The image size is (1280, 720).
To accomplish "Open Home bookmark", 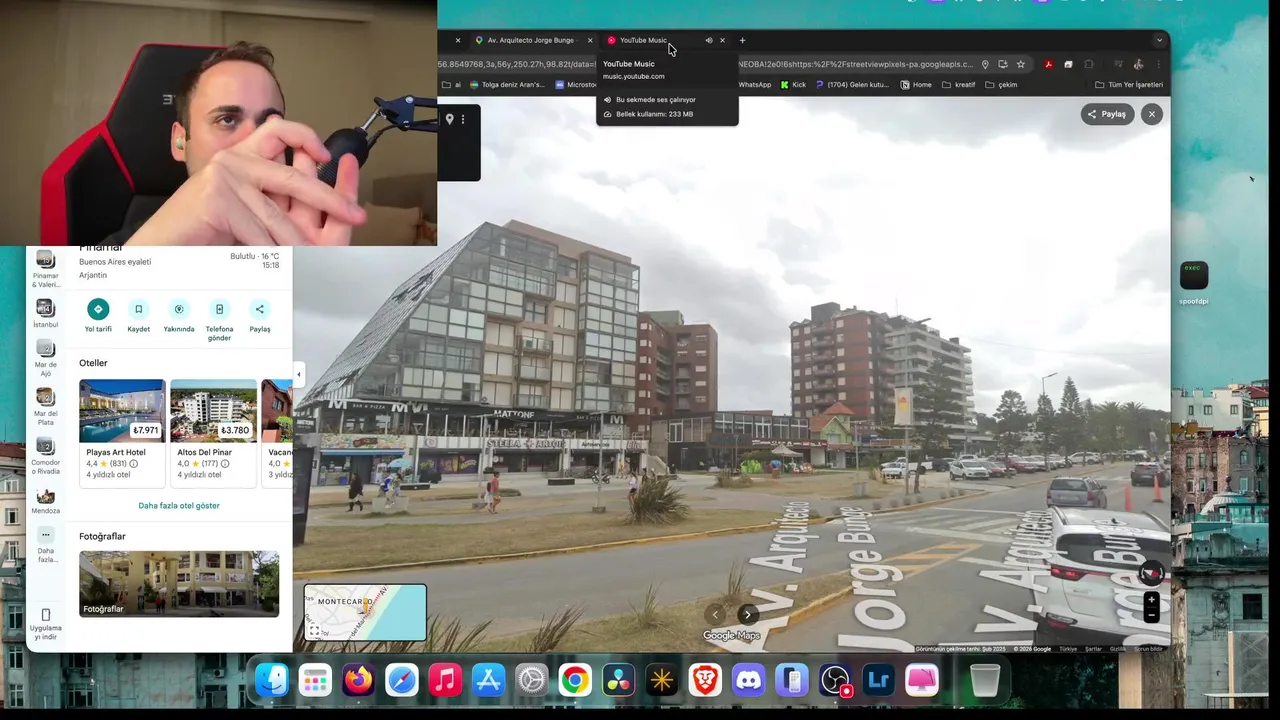I will [916, 85].
